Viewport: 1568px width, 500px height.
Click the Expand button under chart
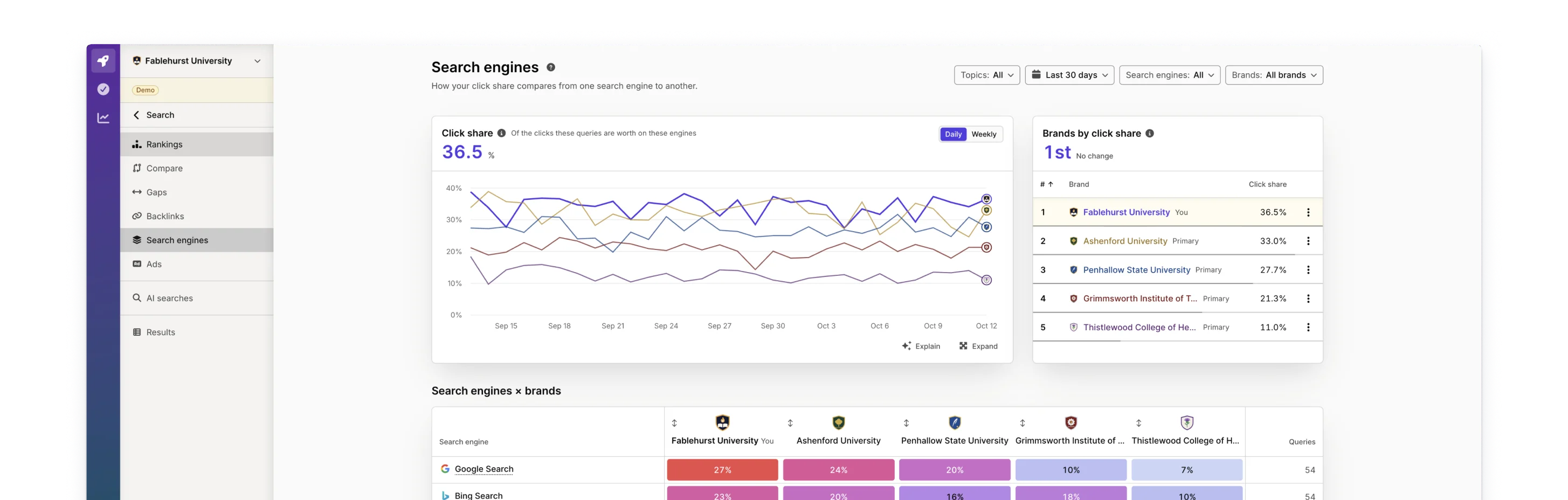pos(978,346)
